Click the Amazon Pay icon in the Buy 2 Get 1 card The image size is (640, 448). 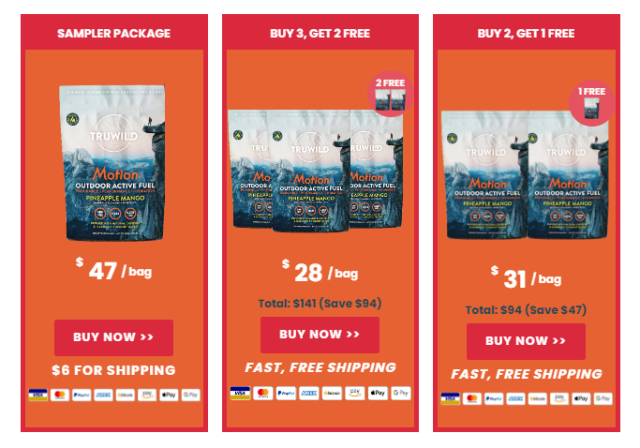[x=559, y=398]
